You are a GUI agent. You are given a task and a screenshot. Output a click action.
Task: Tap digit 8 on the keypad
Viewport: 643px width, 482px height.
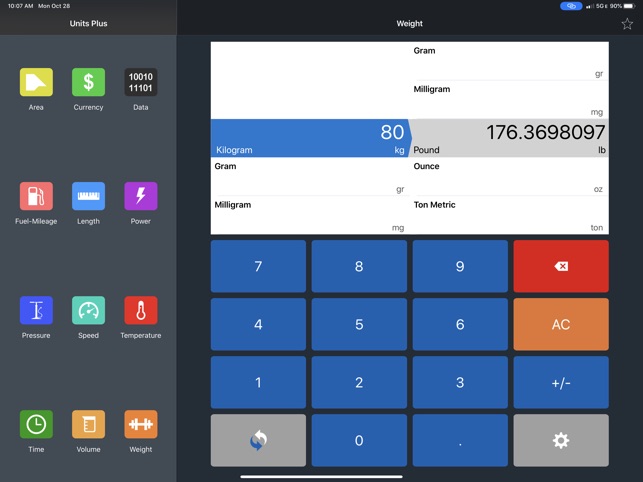coord(359,266)
